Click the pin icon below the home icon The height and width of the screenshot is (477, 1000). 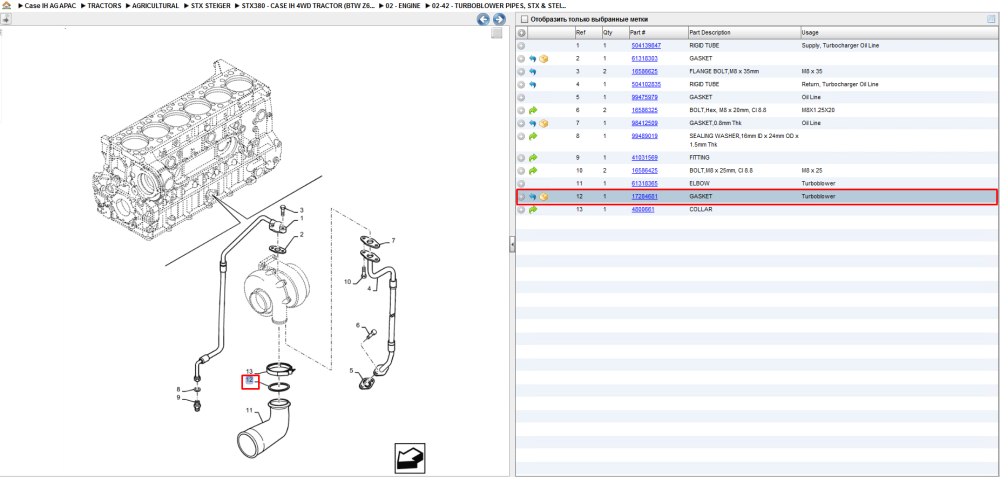(x=6, y=19)
